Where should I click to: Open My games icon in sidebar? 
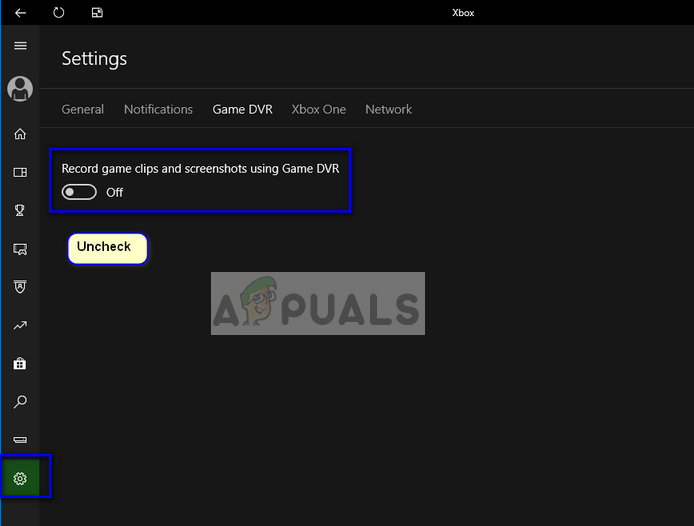(x=20, y=172)
